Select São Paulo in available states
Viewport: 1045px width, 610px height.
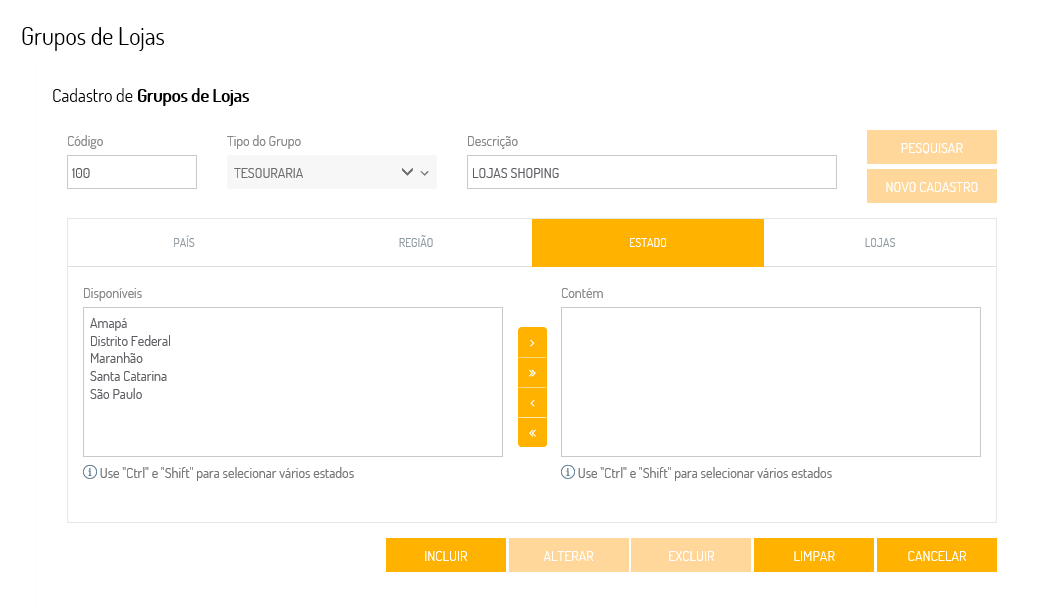pyautogui.click(x=116, y=395)
